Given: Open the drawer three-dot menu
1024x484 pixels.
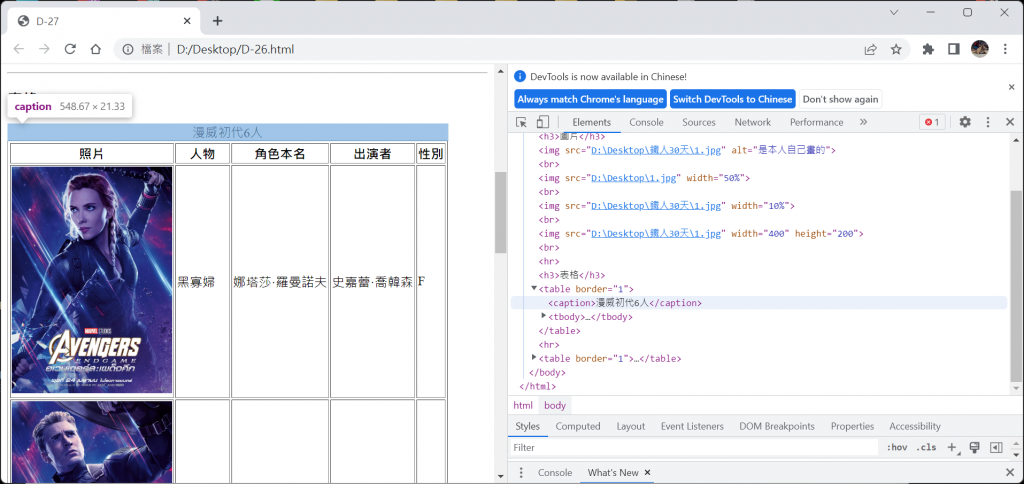Looking at the screenshot, I should [521, 472].
